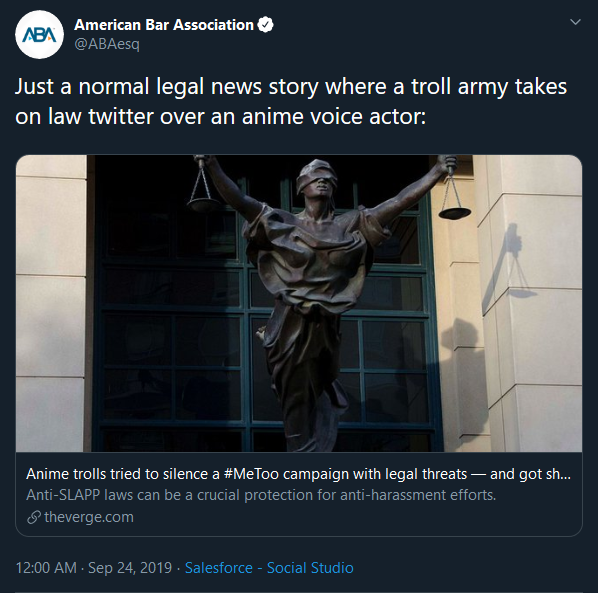Click the left scale held by the statue
This screenshot has height=593, width=598.
point(202,191)
